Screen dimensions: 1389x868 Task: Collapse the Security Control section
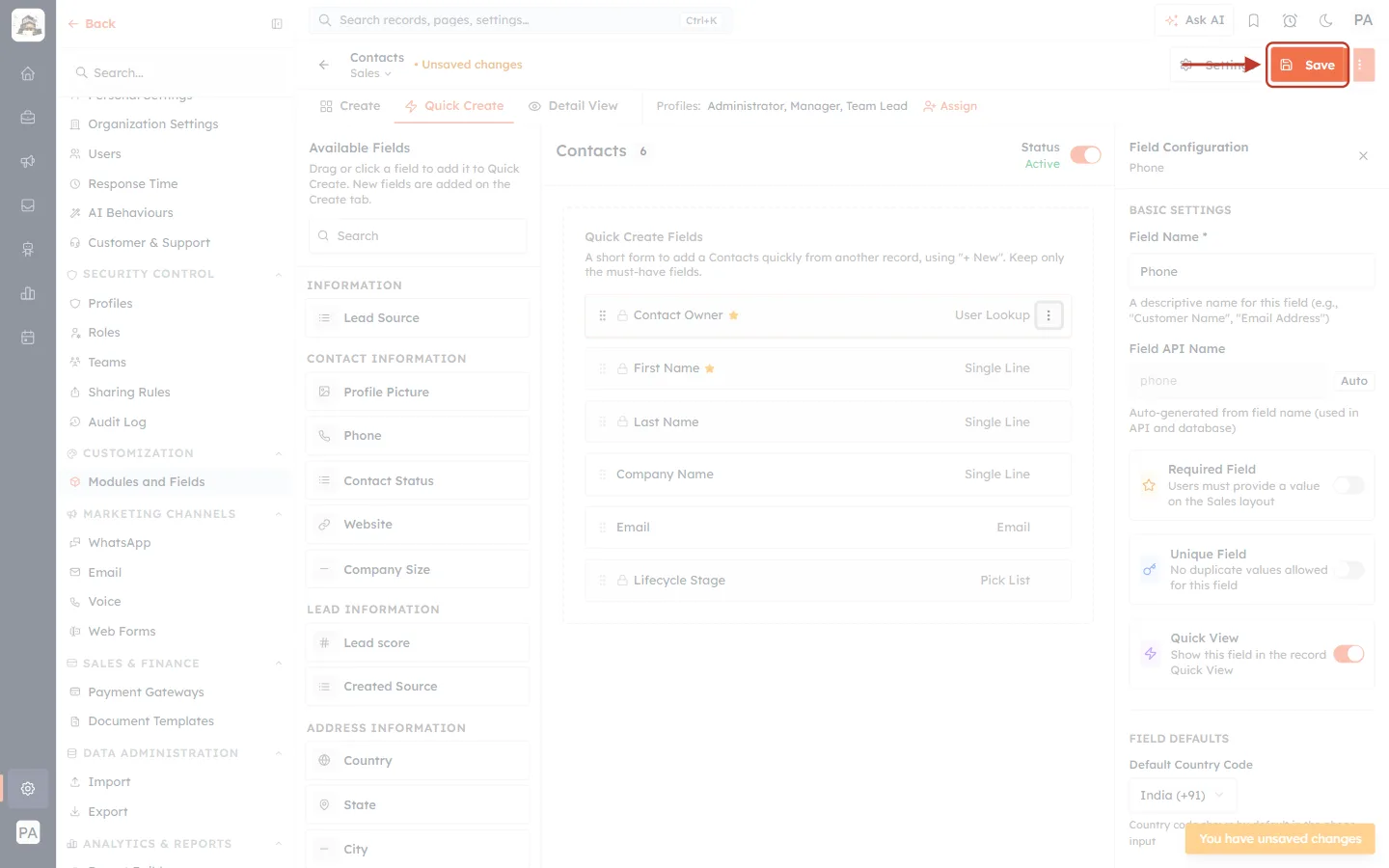(x=279, y=274)
